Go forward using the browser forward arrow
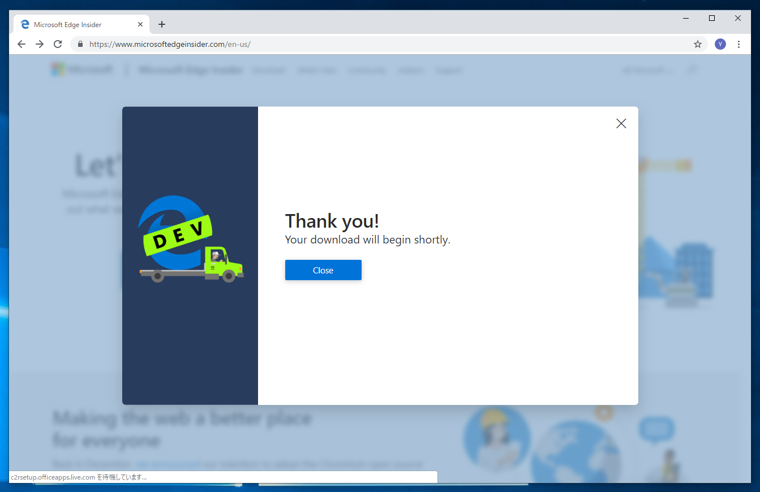 click(x=40, y=44)
